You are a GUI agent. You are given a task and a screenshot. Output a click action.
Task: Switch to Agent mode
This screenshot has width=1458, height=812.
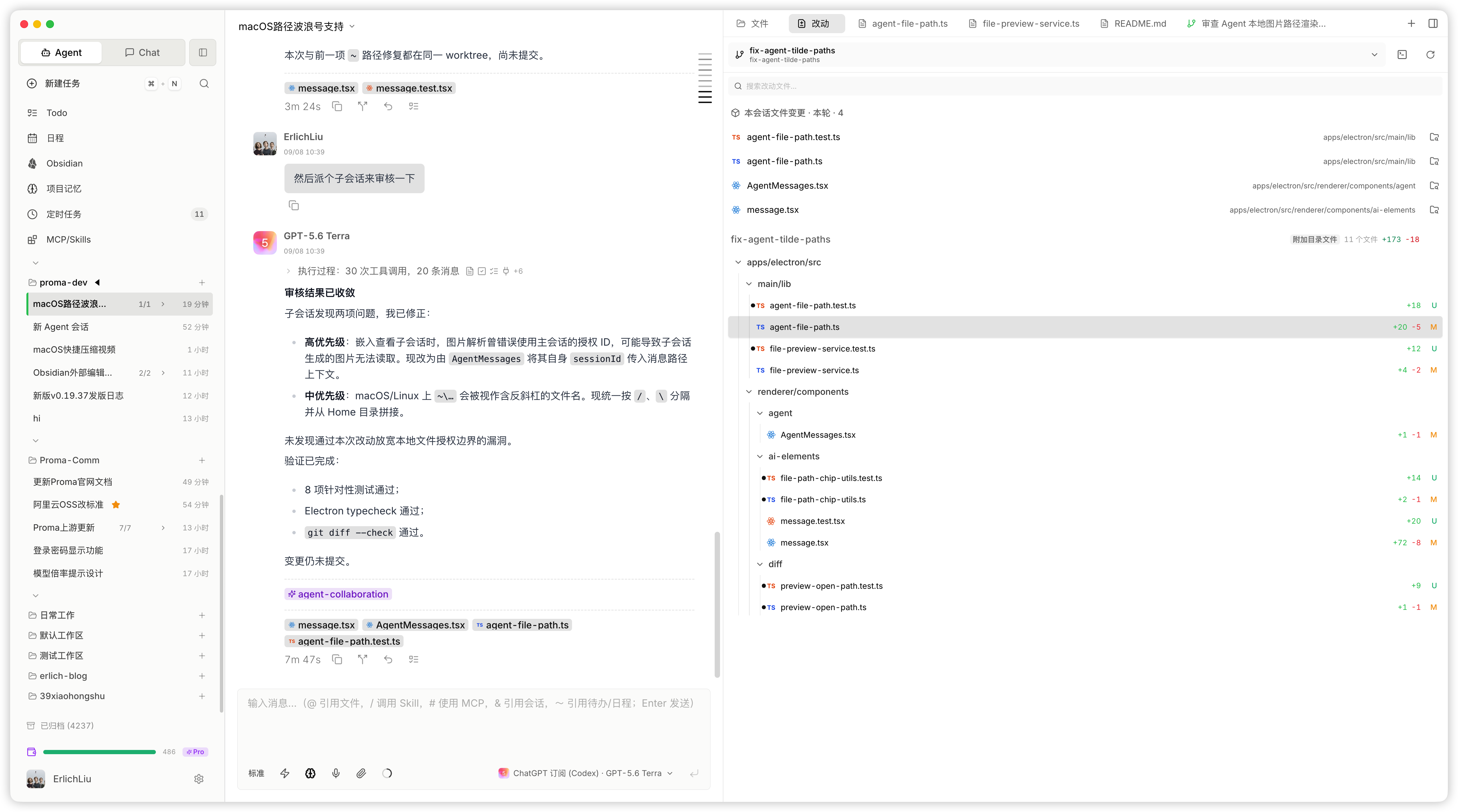[x=62, y=53]
